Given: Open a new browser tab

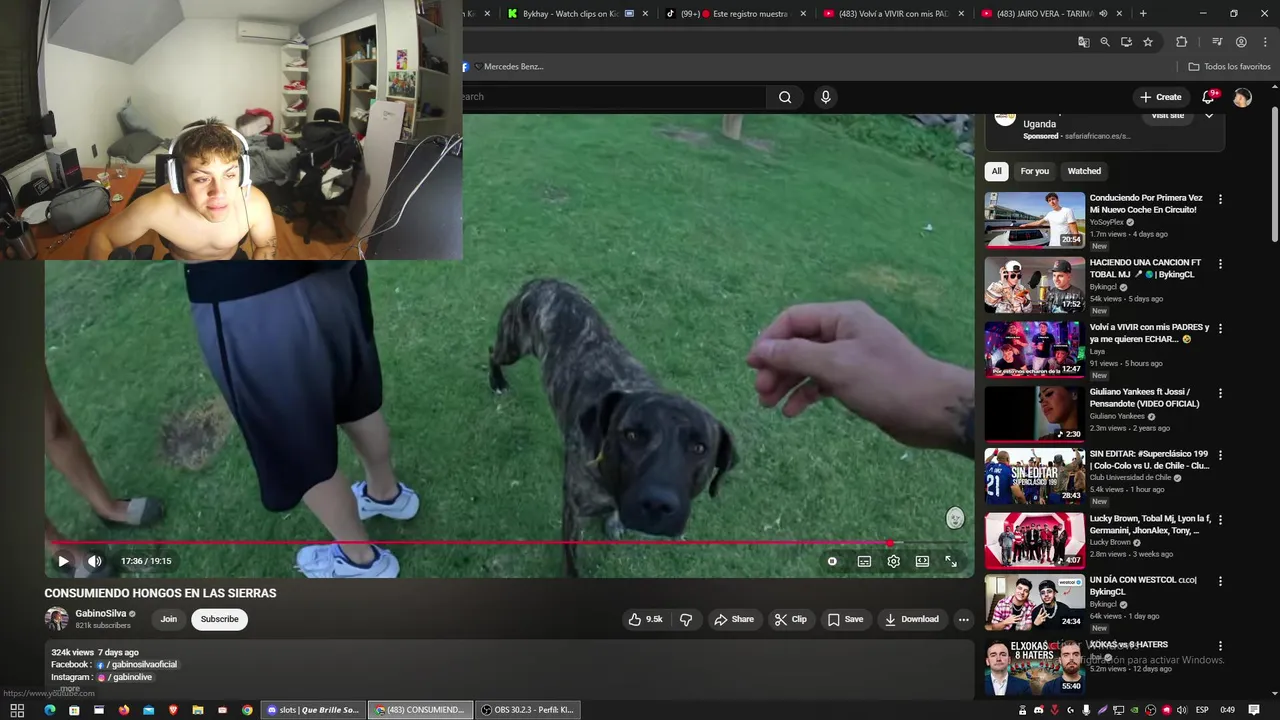Looking at the screenshot, I should coord(1143,14).
